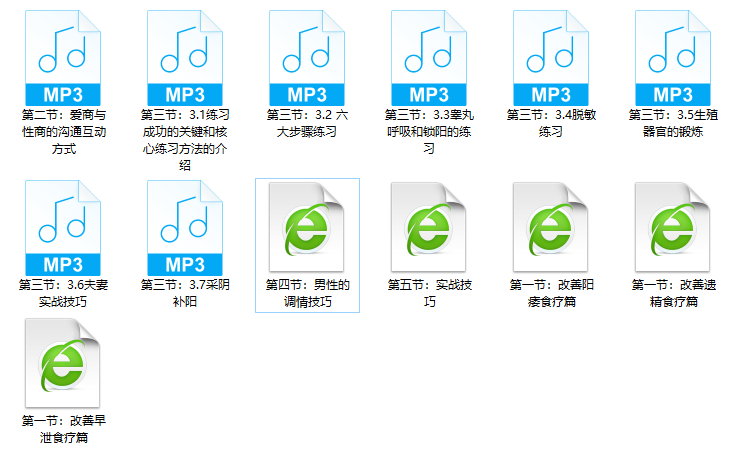Select browser file icon for 第一节：改善阳痿食疗篇
The width and height of the screenshot is (735, 461).
551,227
